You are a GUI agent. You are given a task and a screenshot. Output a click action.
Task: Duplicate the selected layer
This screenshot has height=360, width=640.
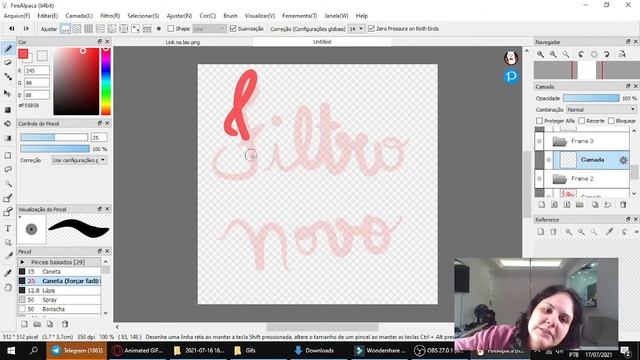(595, 204)
